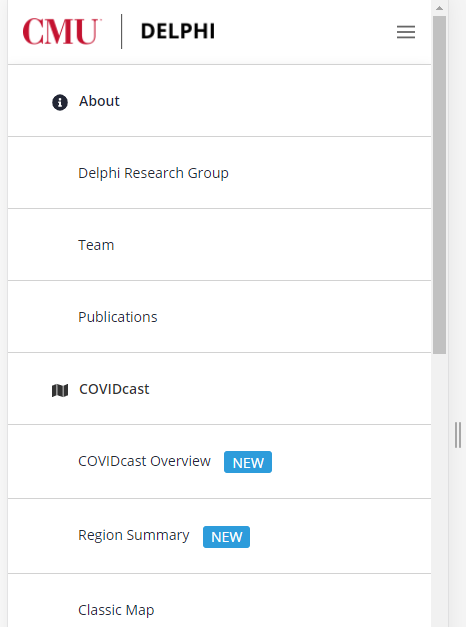Go to Delphi Research Group page
Screen dimensions: 466x627
pyautogui.click(x=219, y=173)
